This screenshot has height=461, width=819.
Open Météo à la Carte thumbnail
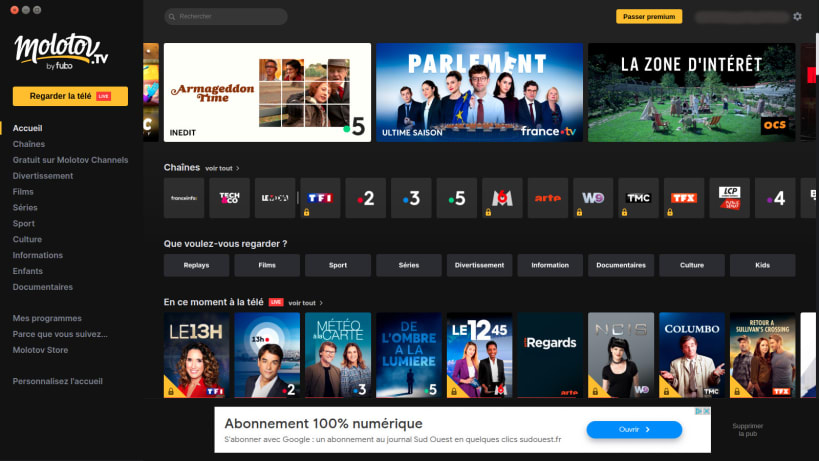coord(338,355)
